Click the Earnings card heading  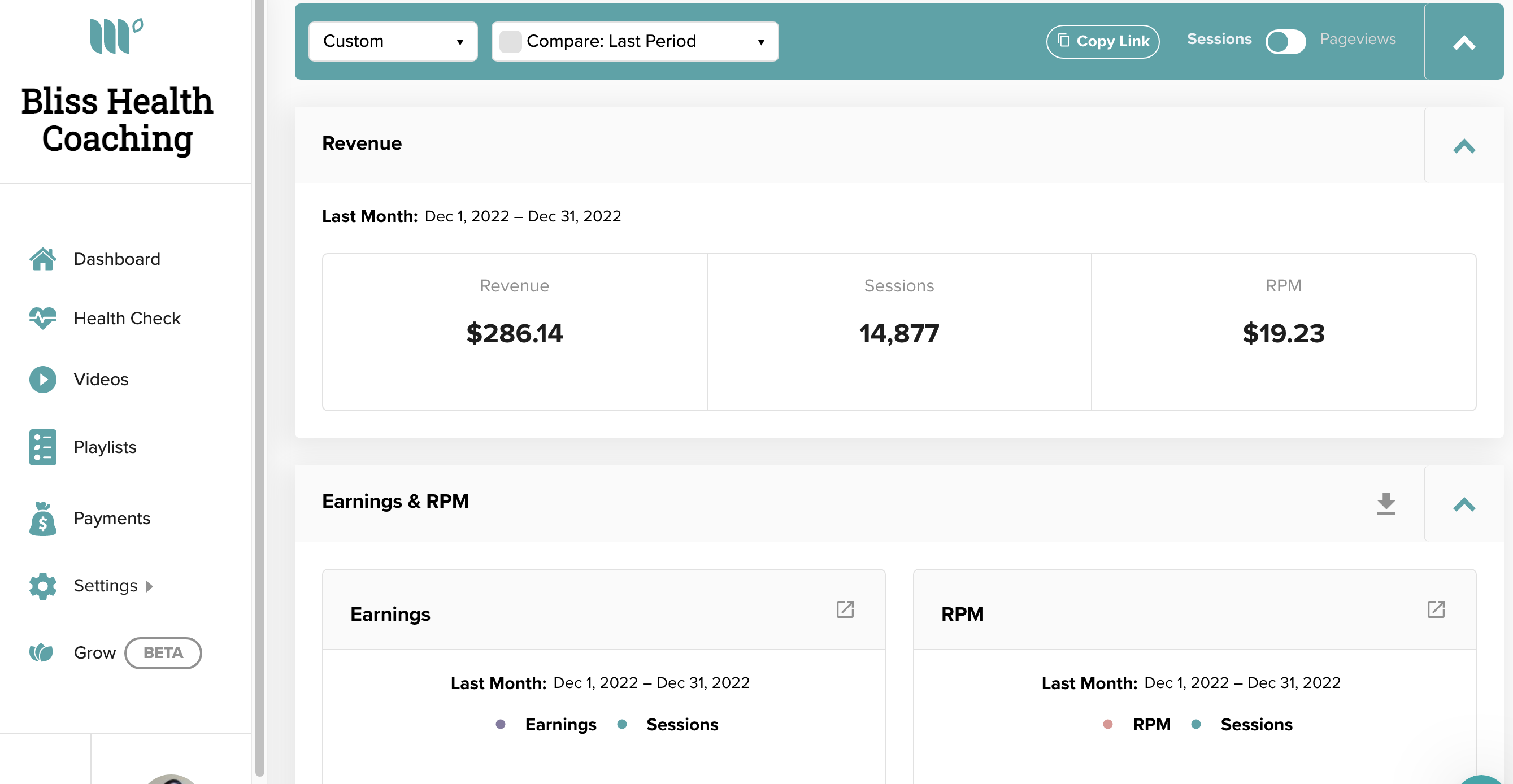pos(390,615)
